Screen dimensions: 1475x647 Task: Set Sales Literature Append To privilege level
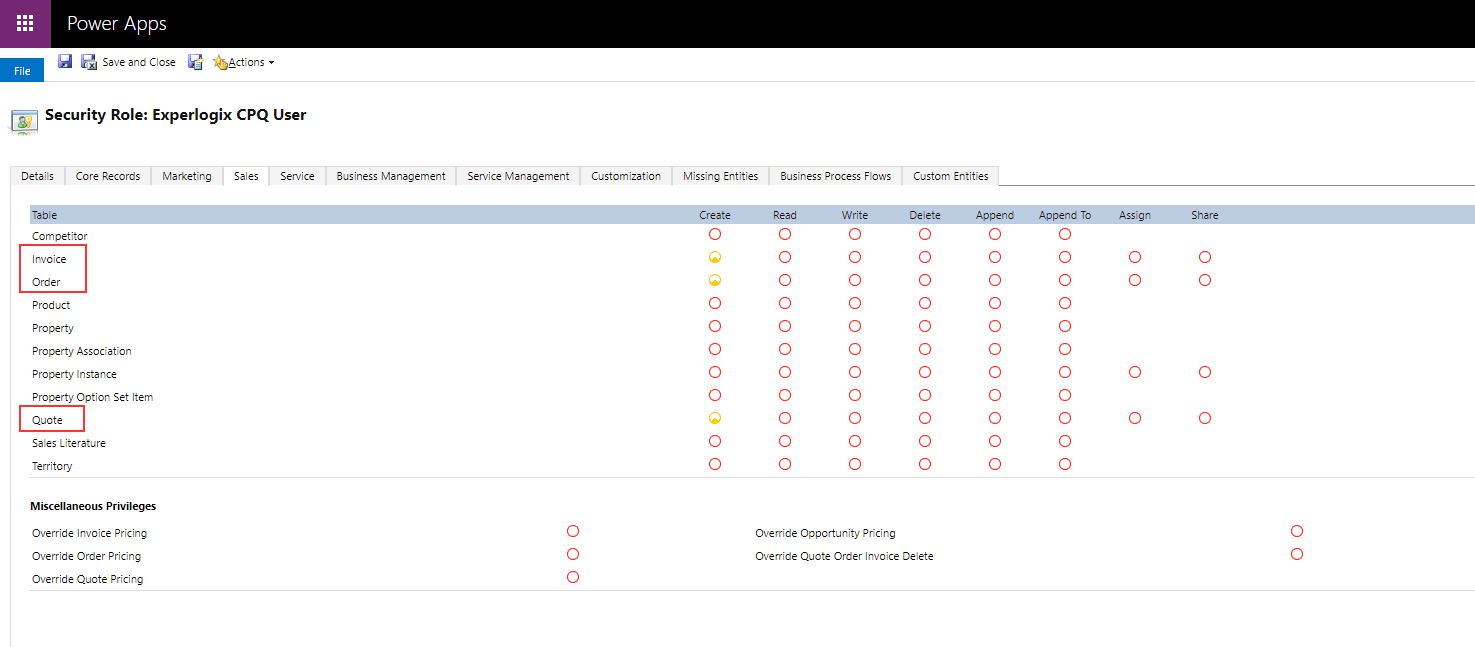1065,441
